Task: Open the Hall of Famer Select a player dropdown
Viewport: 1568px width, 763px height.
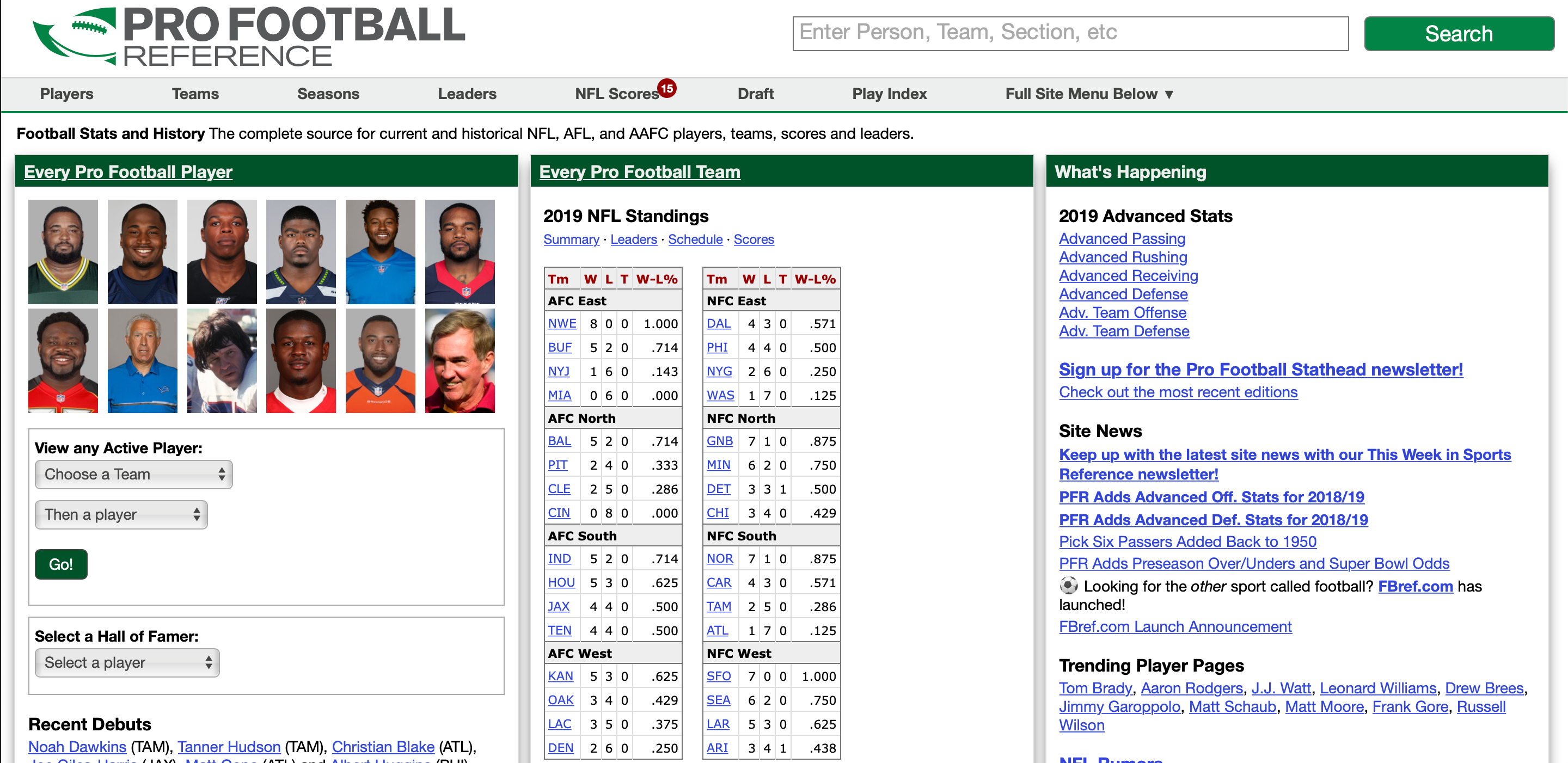Action: tap(127, 663)
